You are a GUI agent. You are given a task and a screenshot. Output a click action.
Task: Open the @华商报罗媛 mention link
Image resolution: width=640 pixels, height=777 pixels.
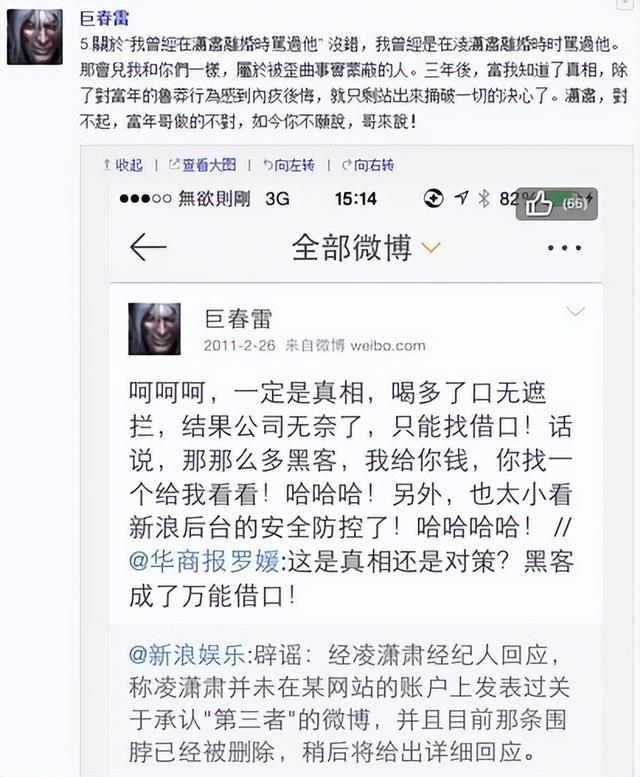(204, 561)
